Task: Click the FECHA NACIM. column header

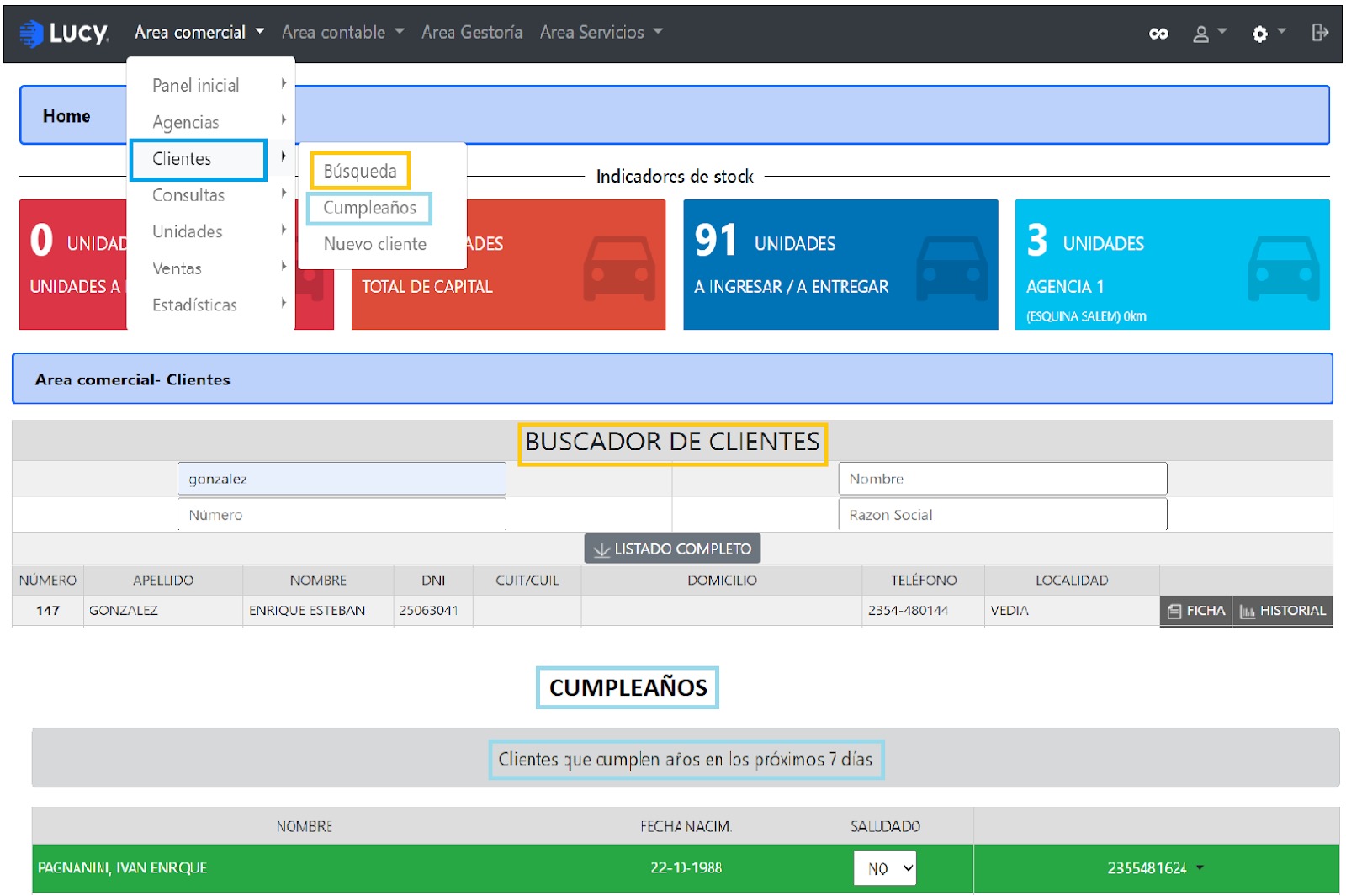Action: (686, 827)
